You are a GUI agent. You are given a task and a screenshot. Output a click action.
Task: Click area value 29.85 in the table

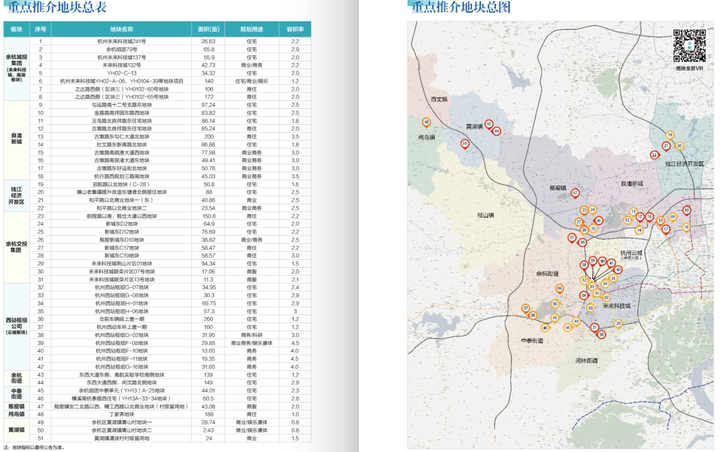coord(208,343)
